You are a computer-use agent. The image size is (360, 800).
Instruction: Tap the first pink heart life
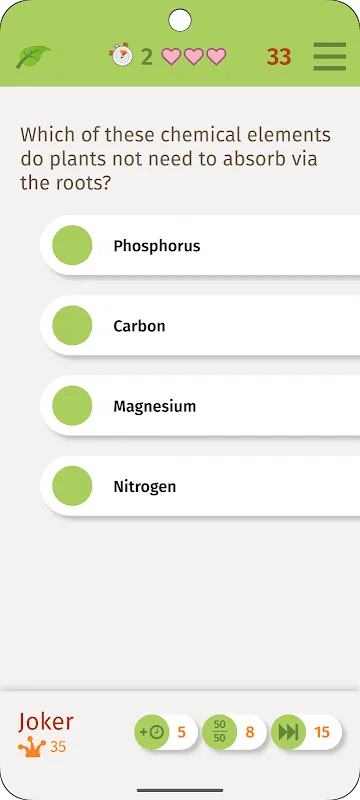click(171, 56)
